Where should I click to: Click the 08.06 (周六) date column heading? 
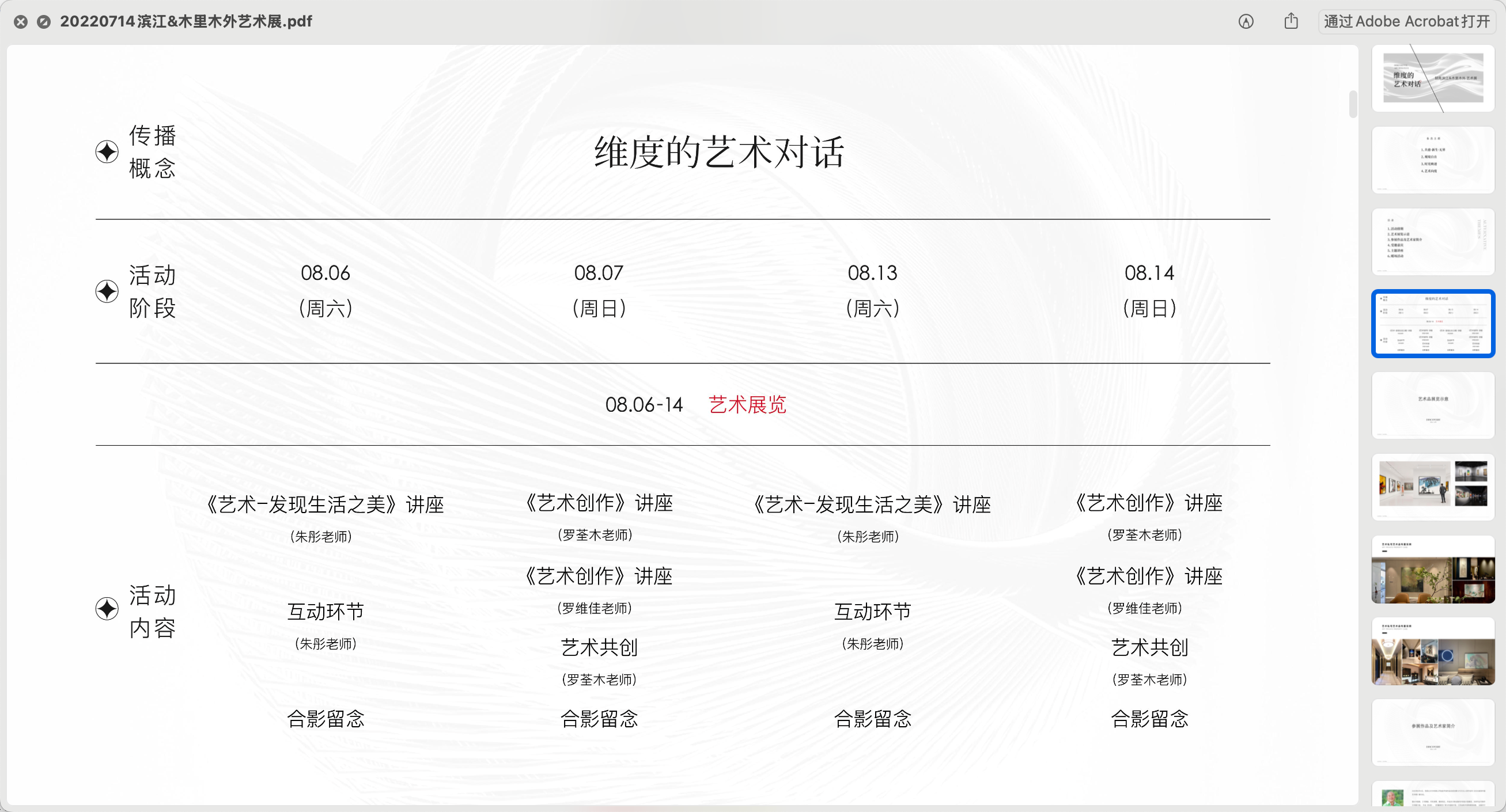pos(325,290)
